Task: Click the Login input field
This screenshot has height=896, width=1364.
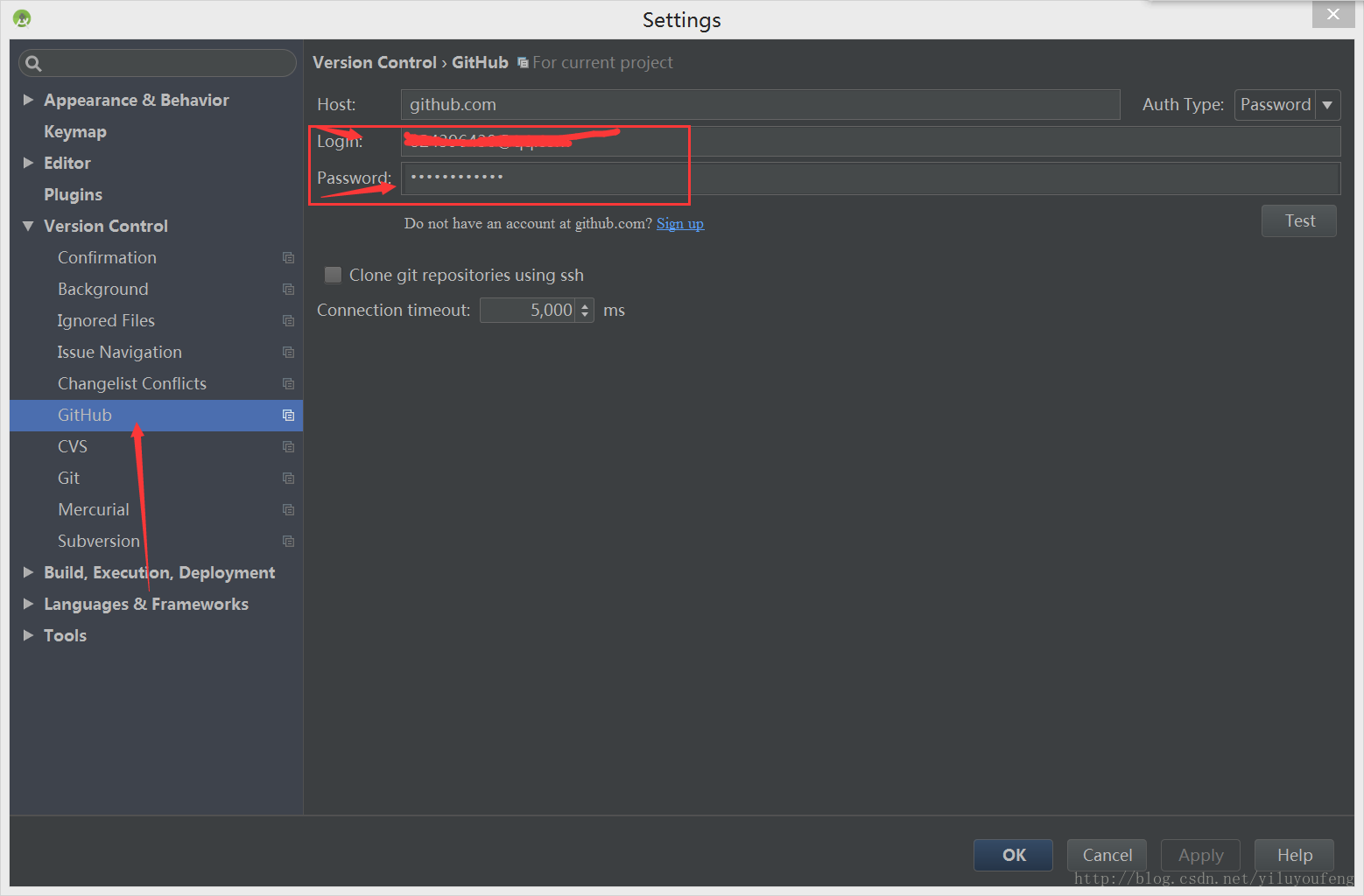Action: (x=870, y=141)
